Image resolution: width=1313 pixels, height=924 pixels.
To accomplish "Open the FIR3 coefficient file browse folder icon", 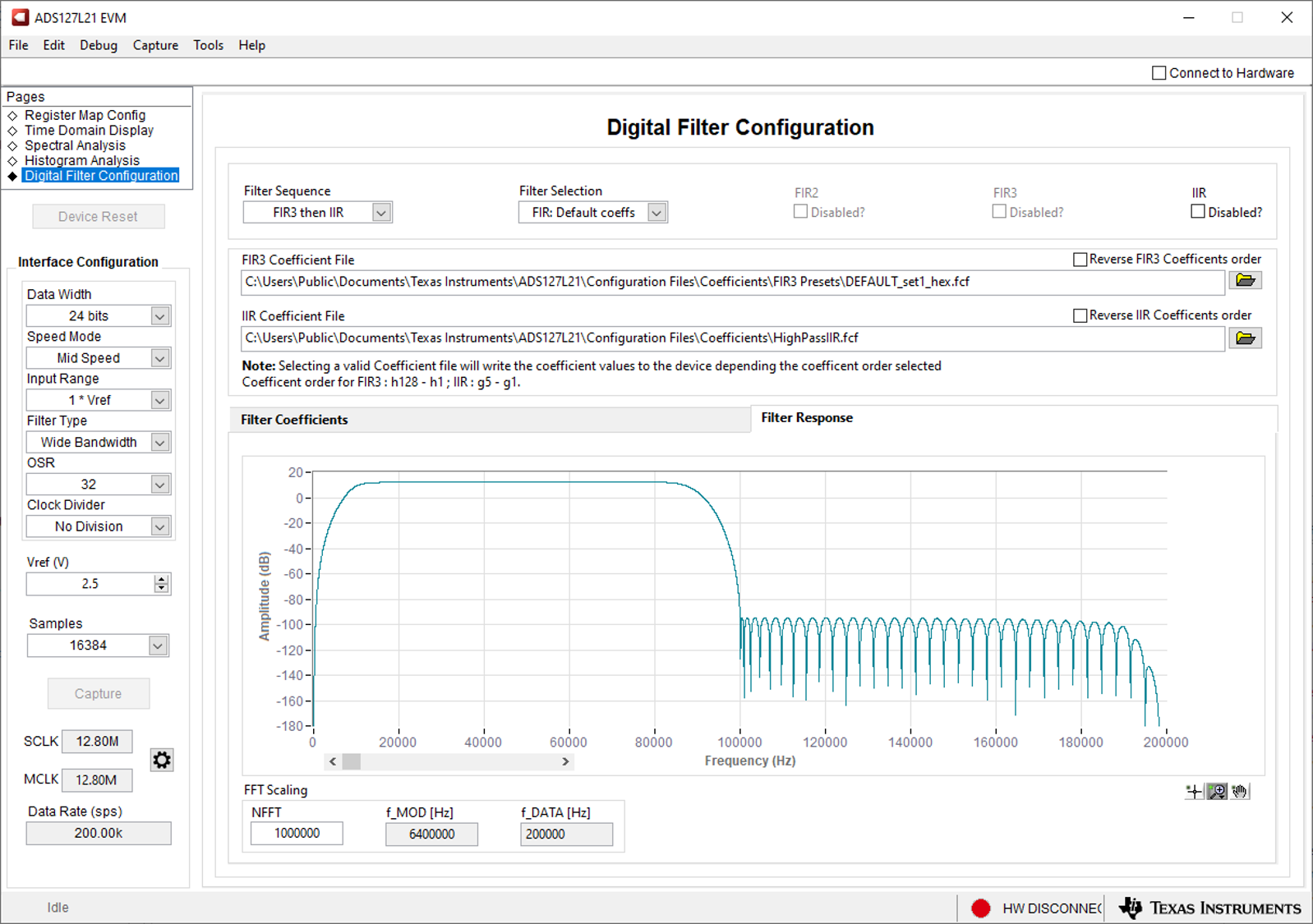I will [x=1245, y=281].
